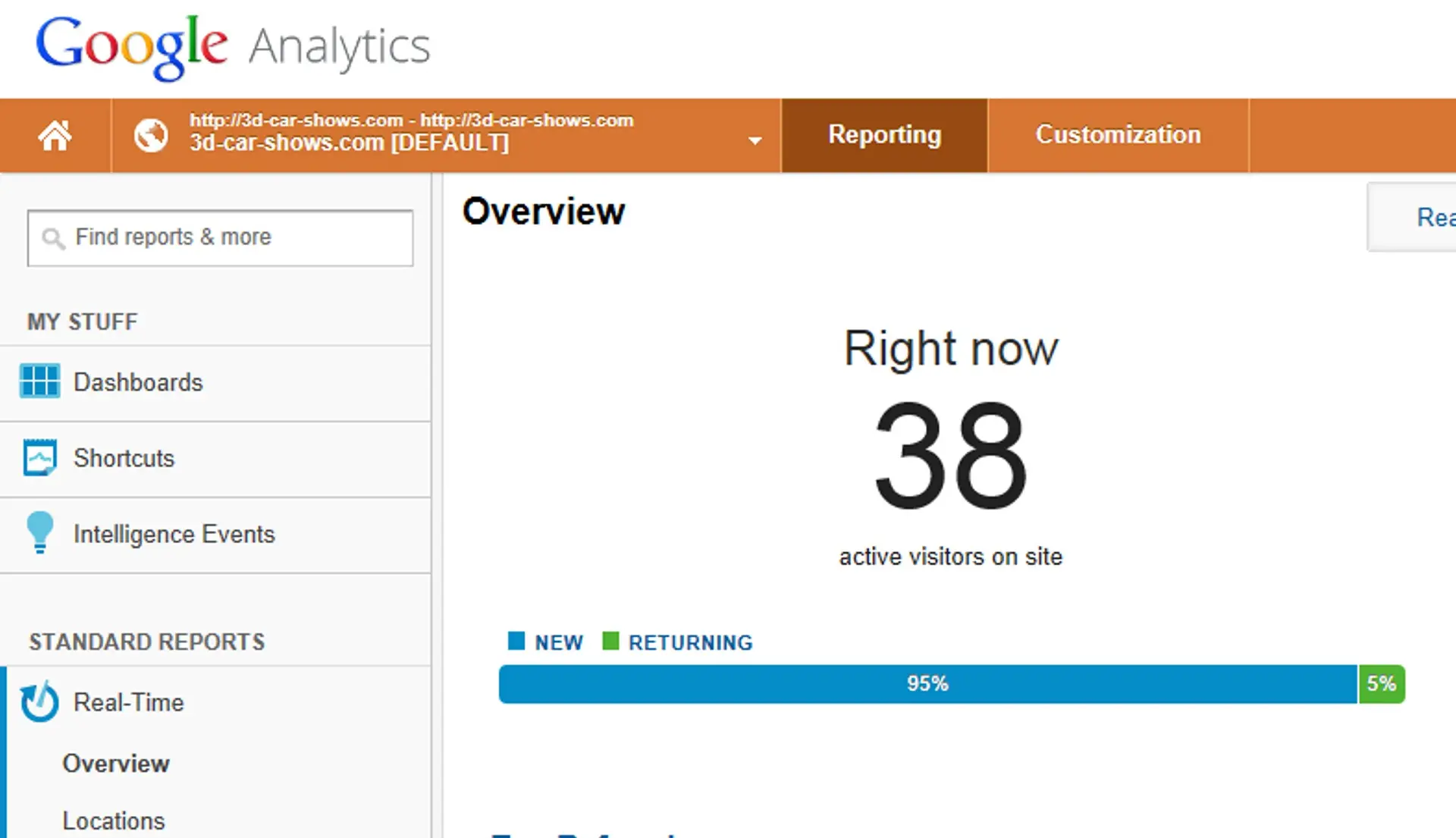Click the Overview page heading
Screen dimensions: 1456x838
click(x=544, y=212)
